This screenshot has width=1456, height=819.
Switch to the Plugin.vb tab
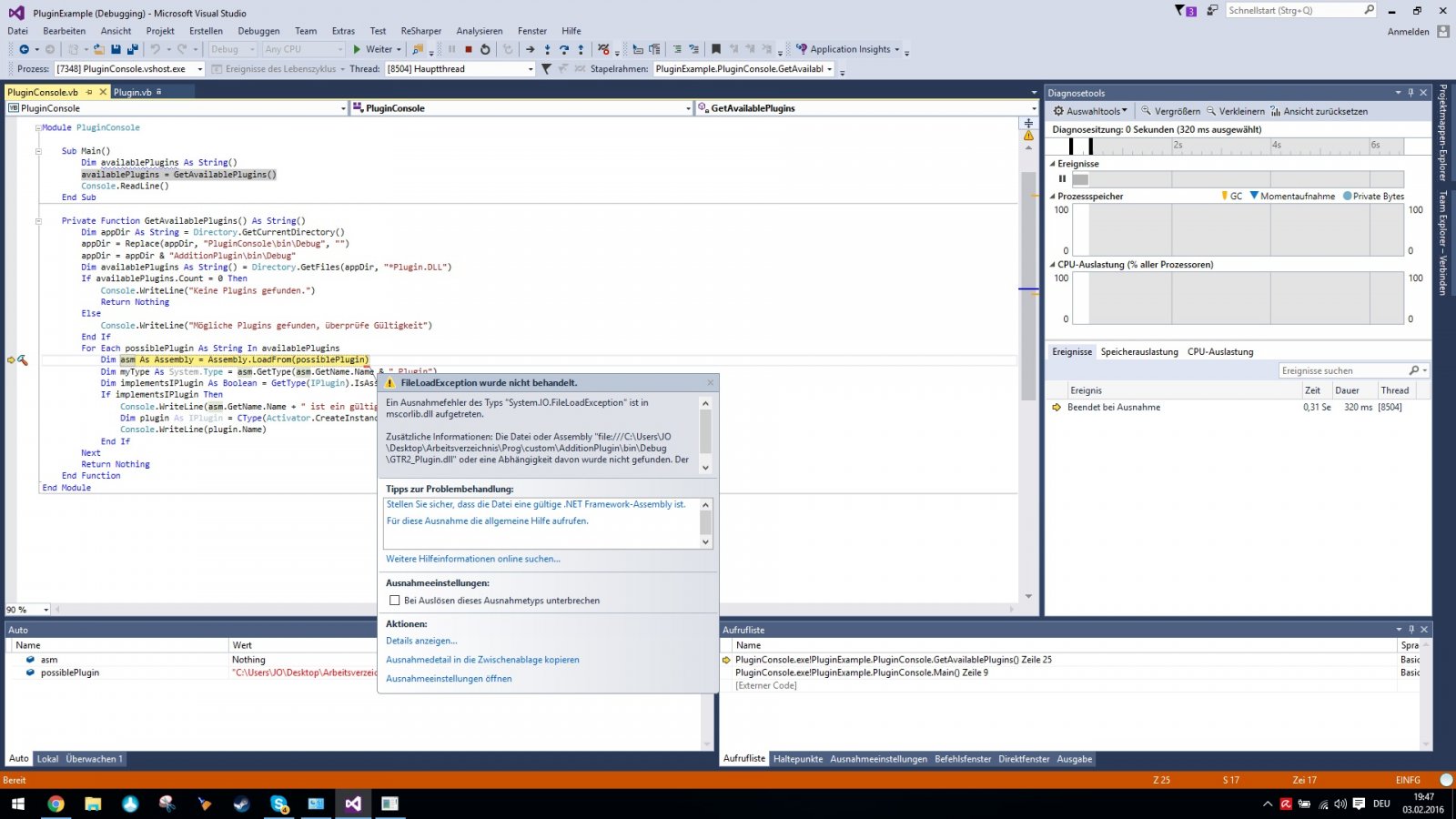click(133, 92)
